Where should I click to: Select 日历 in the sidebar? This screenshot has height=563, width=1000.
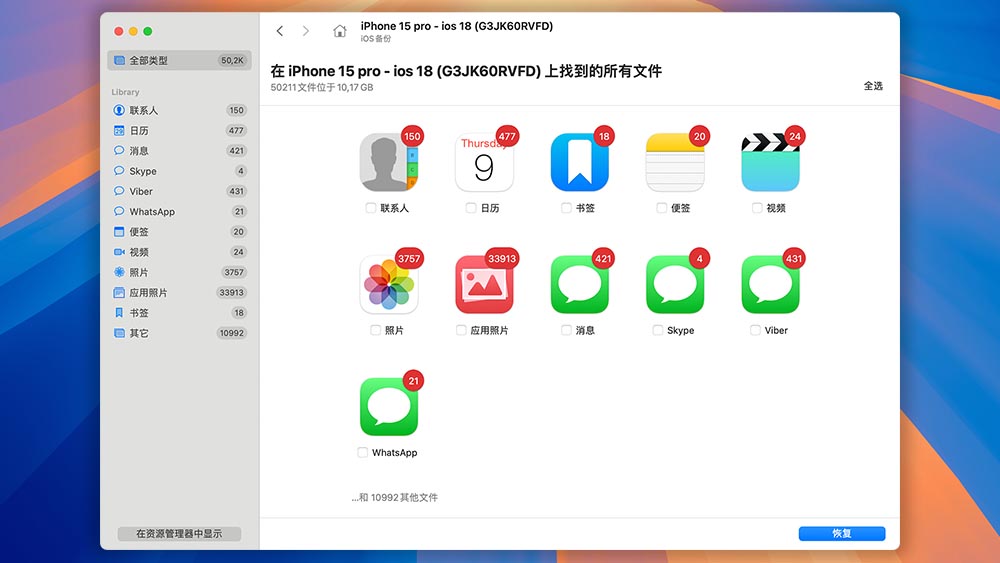point(179,131)
